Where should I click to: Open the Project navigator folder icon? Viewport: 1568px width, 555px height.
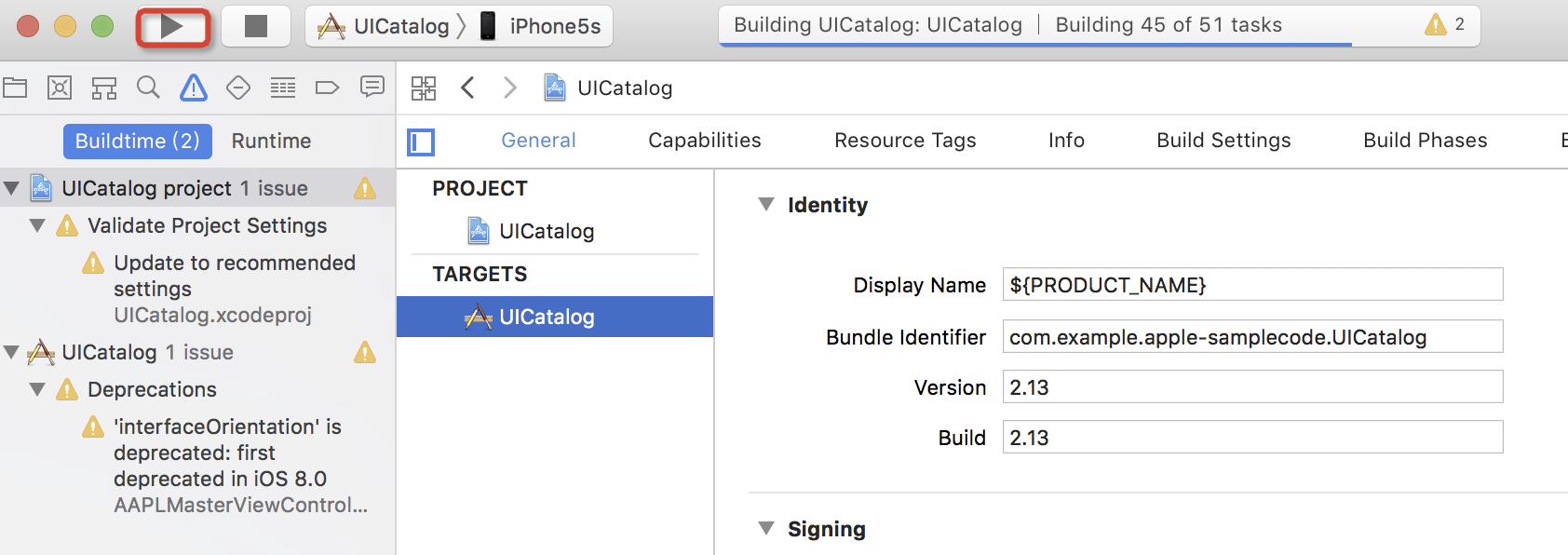(x=15, y=88)
